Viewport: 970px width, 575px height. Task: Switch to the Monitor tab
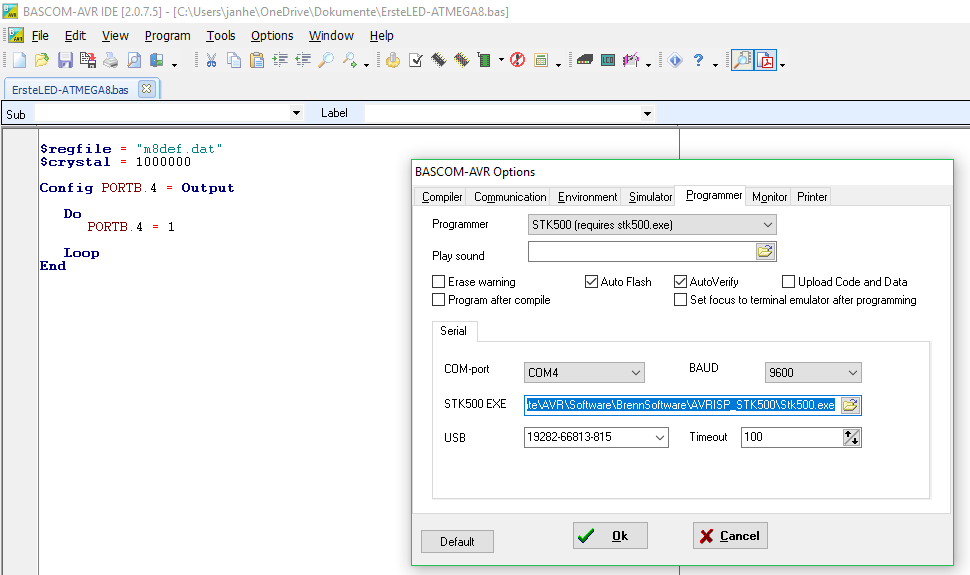click(769, 197)
